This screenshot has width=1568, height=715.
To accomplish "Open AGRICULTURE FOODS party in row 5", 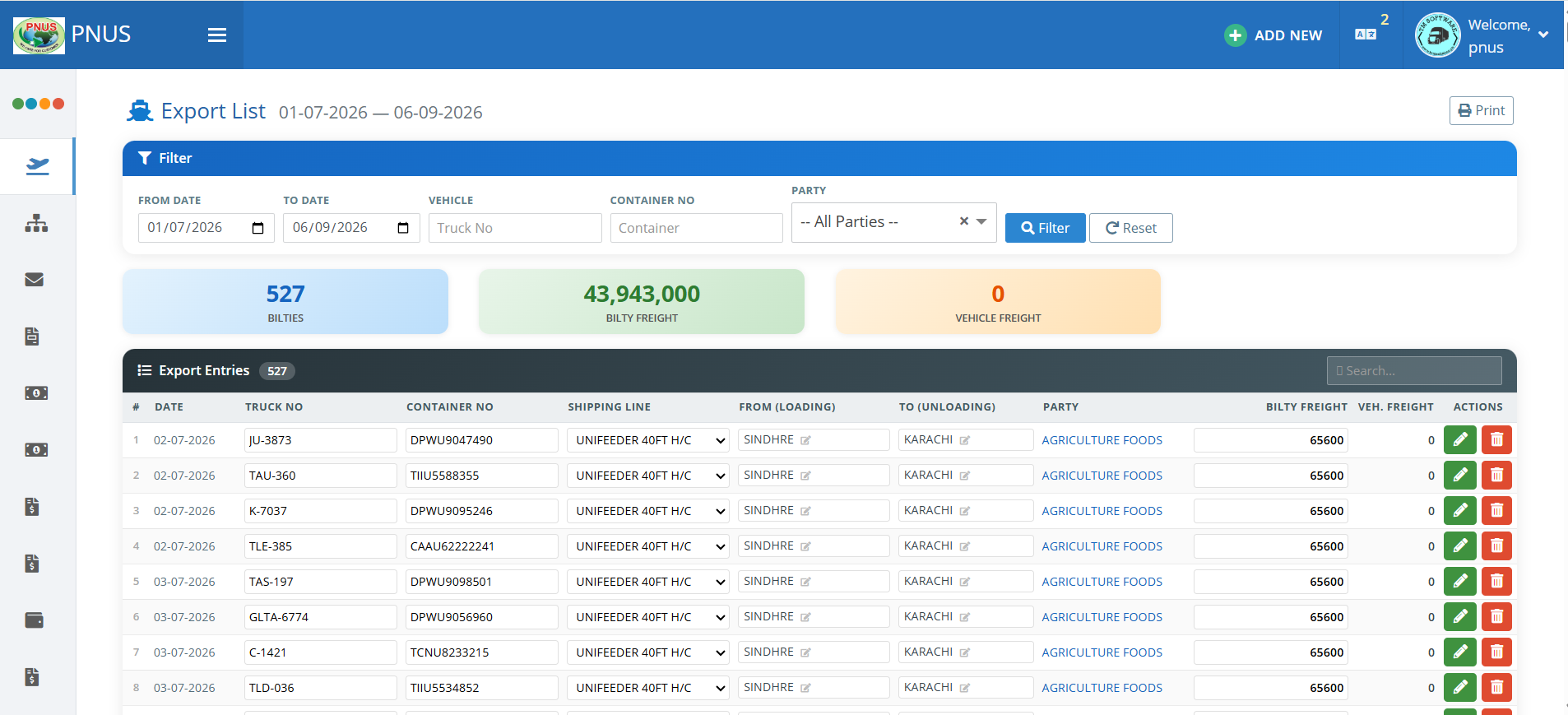I will point(1102,582).
